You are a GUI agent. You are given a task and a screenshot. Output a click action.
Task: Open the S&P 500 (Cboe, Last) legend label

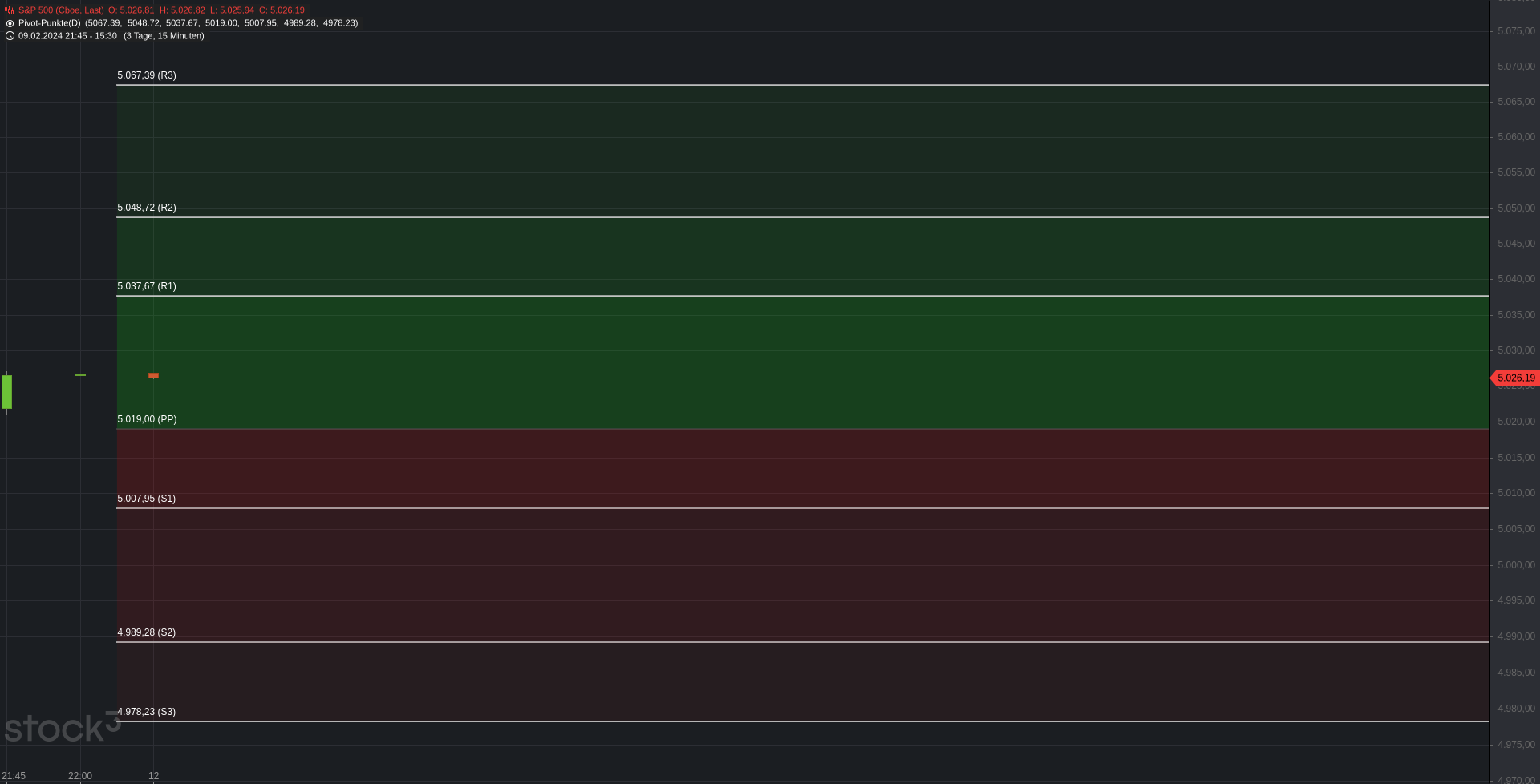coord(61,10)
